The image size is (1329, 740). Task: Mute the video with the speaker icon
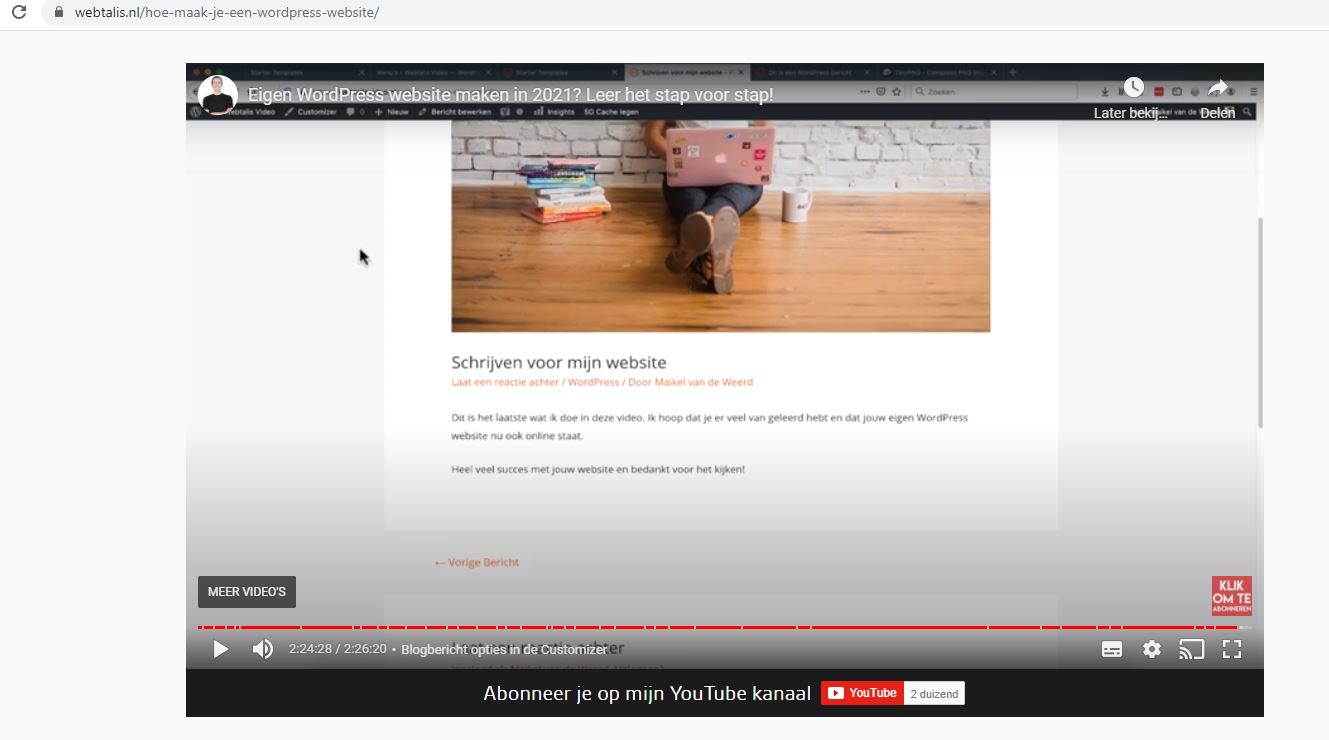coord(263,649)
